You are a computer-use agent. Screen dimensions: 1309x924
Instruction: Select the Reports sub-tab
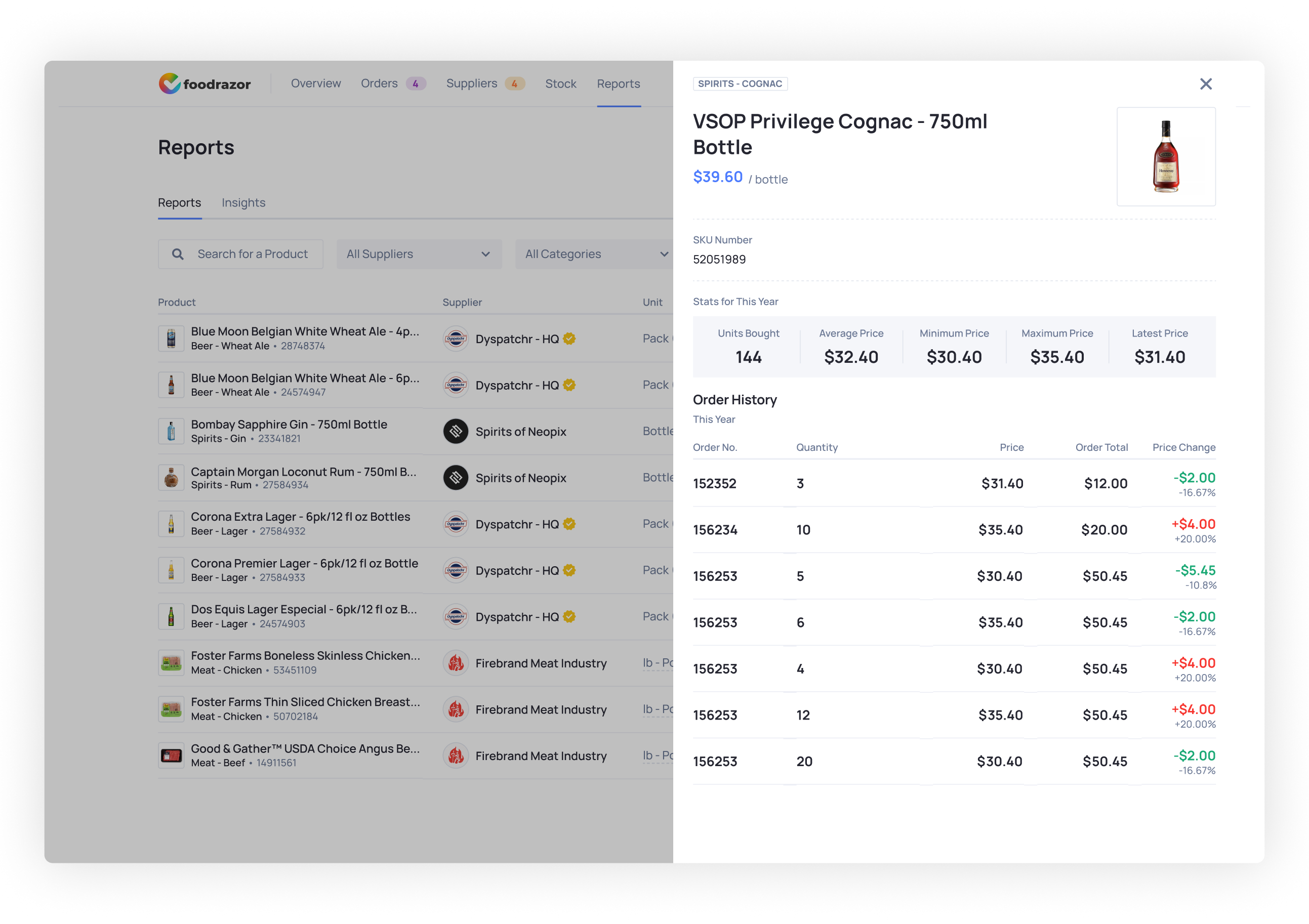[x=180, y=202]
